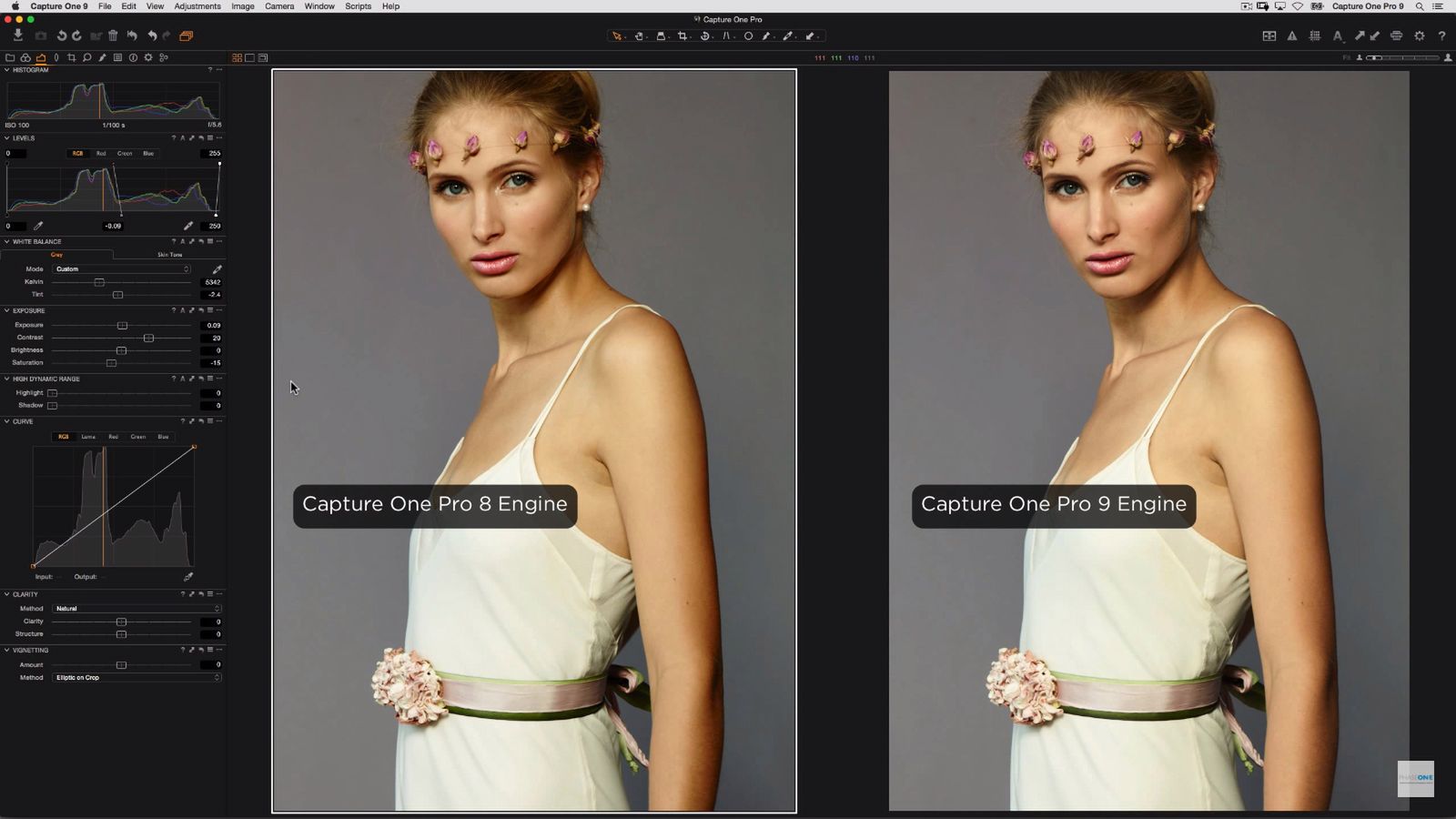This screenshot has width=1456, height=819.
Task: Select Red channel in Levels panel
Action: 101,154
